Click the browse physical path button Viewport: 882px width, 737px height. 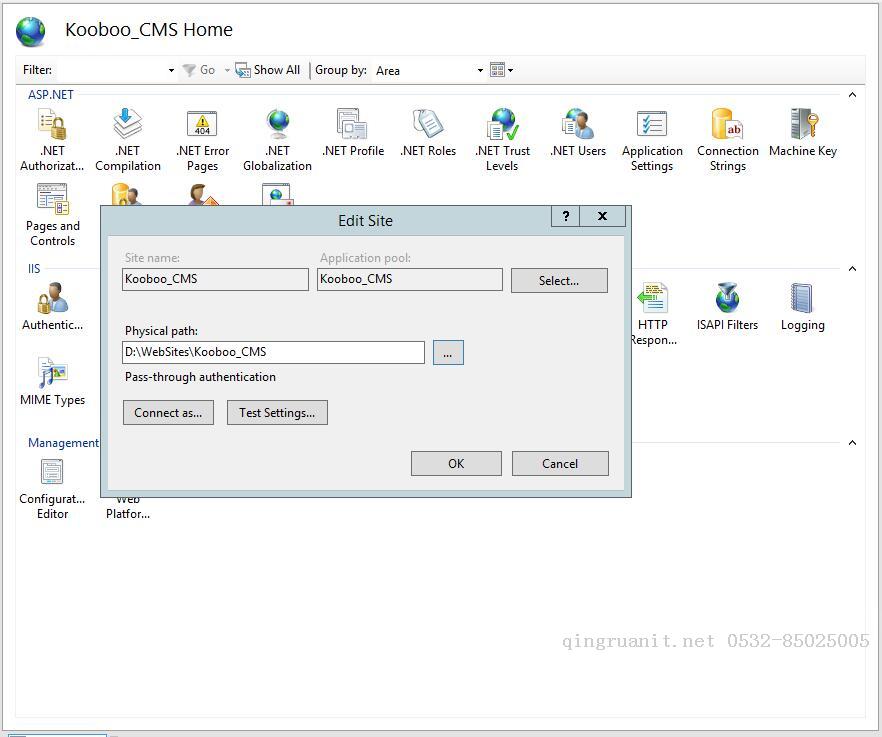[448, 353]
